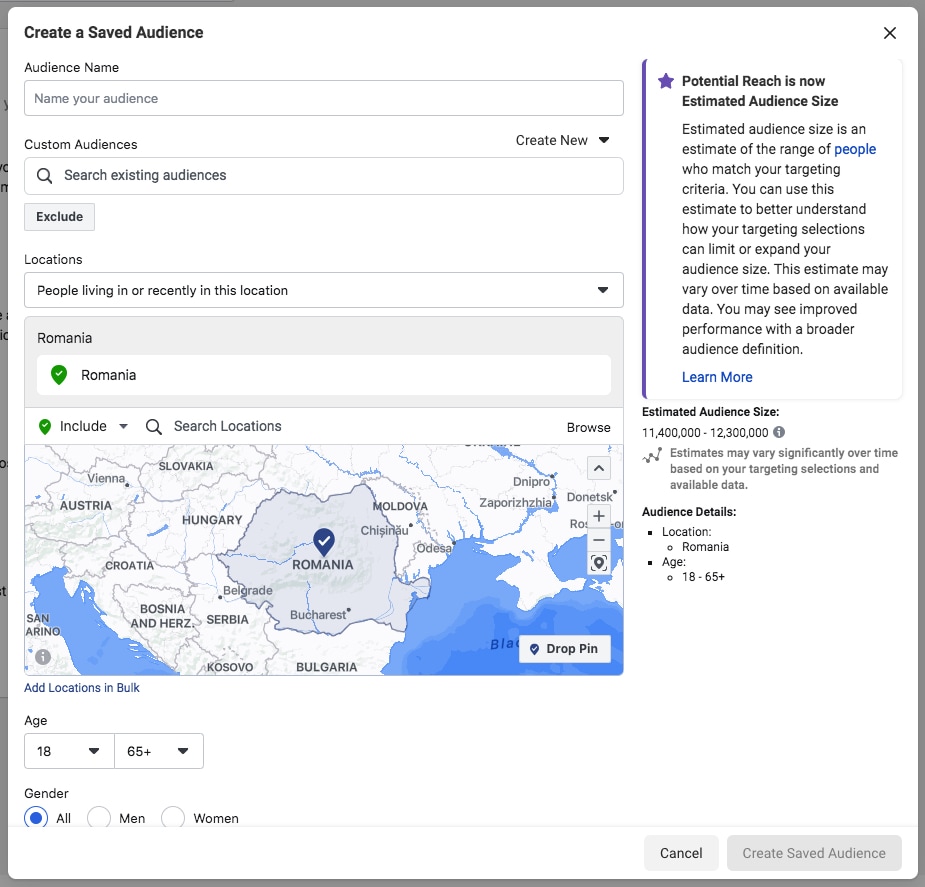Select the Women gender option

(173, 818)
